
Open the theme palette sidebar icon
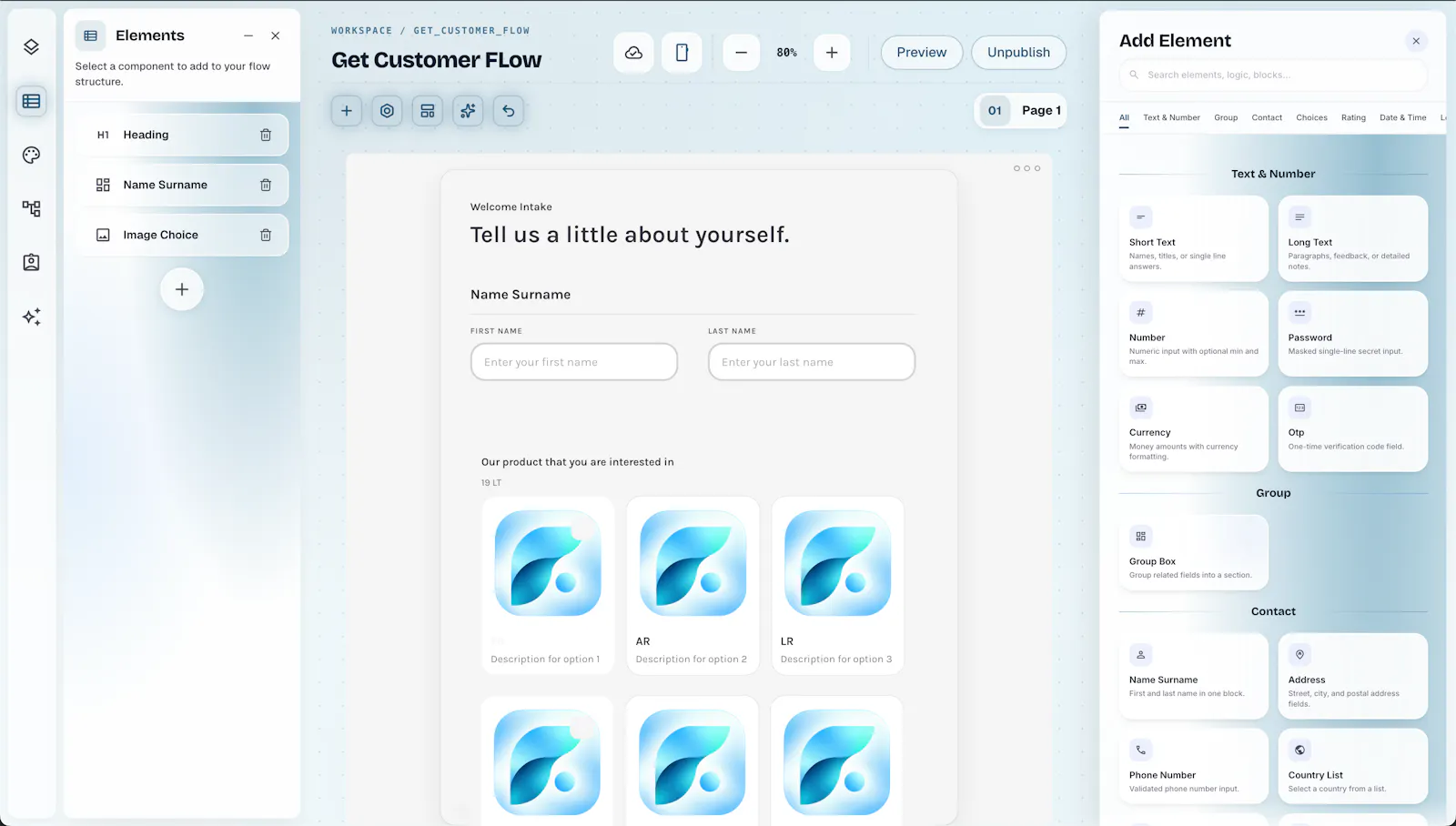point(31,155)
